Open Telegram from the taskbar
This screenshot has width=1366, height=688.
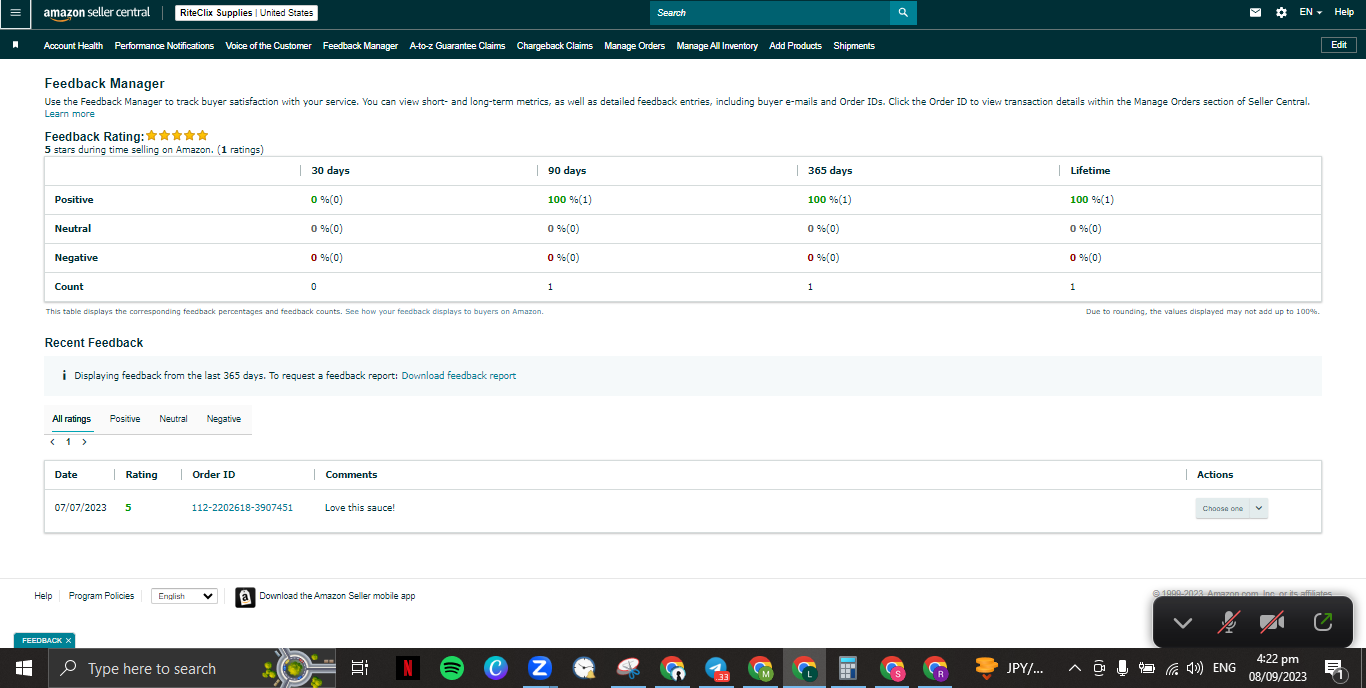pyautogui.click(x=716, y=668)
